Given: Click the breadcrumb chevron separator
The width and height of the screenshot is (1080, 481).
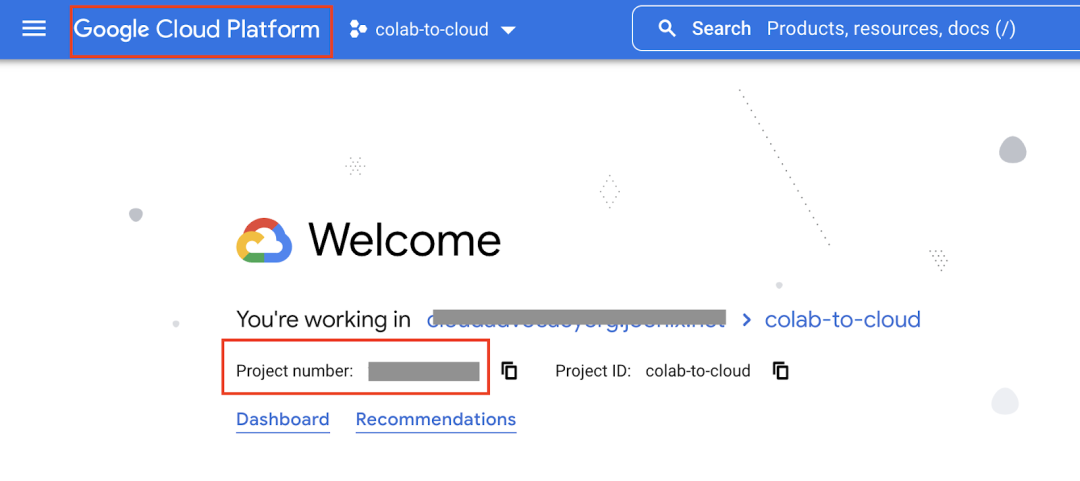Looking at the screenshot, I should point(746,320).
